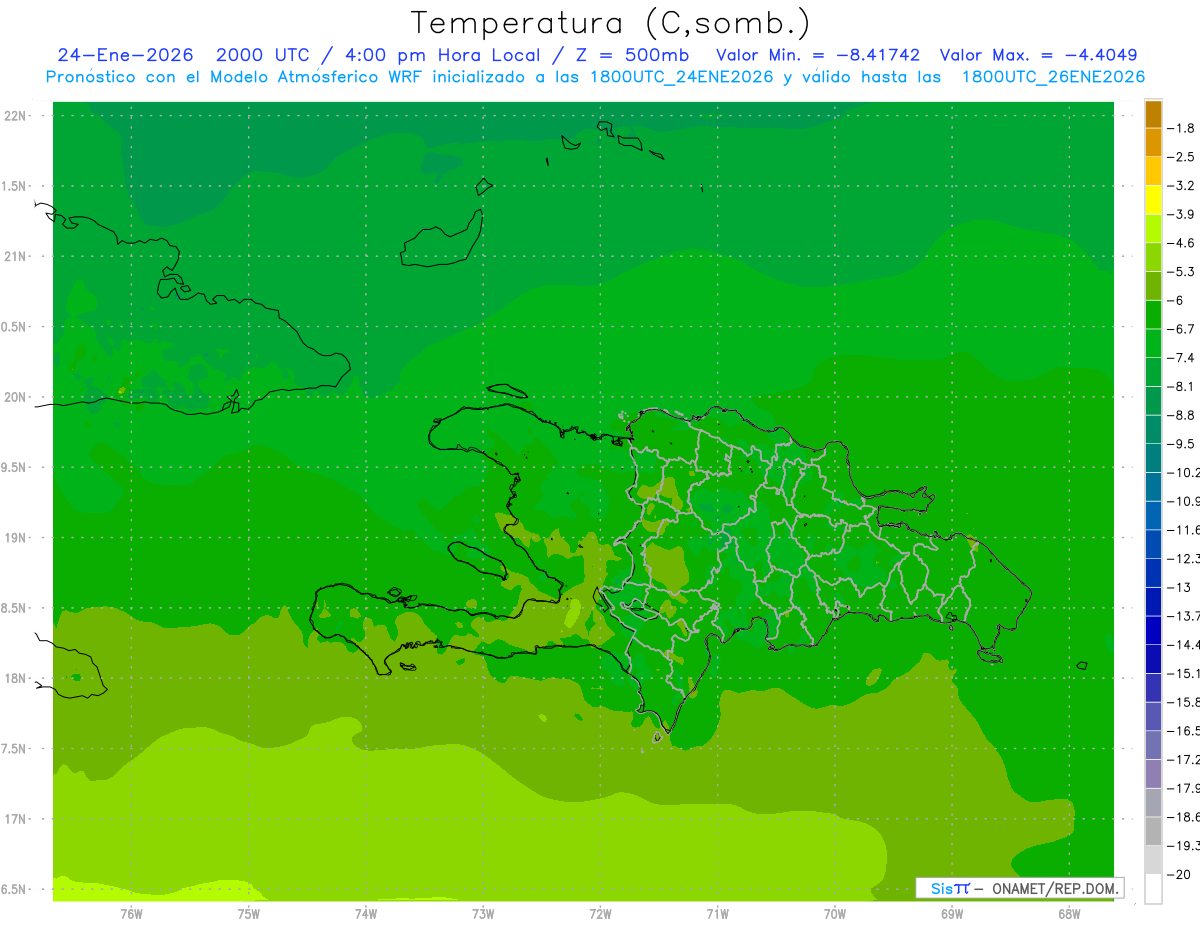The width and height of the screenshot is (1200, 927).
Task: Click the "-3.2" colorbar label
Action: 1182,186
